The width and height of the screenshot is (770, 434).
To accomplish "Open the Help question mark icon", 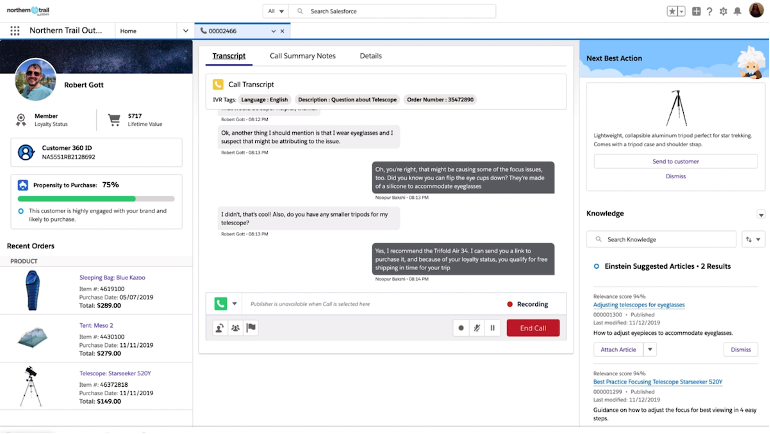I will tap(710, 11).
